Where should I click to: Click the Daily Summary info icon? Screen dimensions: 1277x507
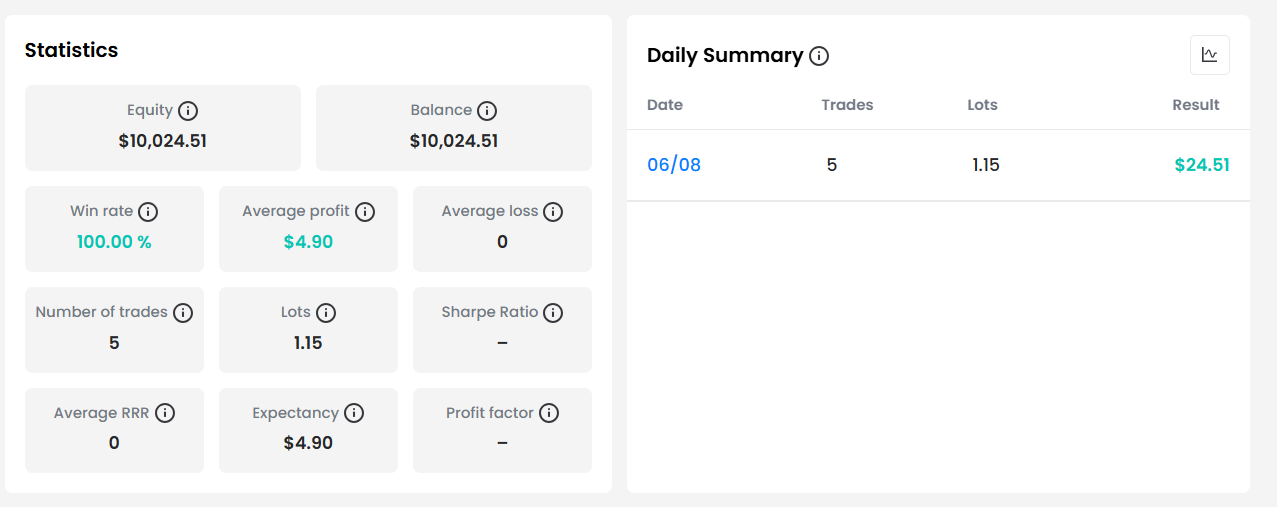[x=819, y=56]
